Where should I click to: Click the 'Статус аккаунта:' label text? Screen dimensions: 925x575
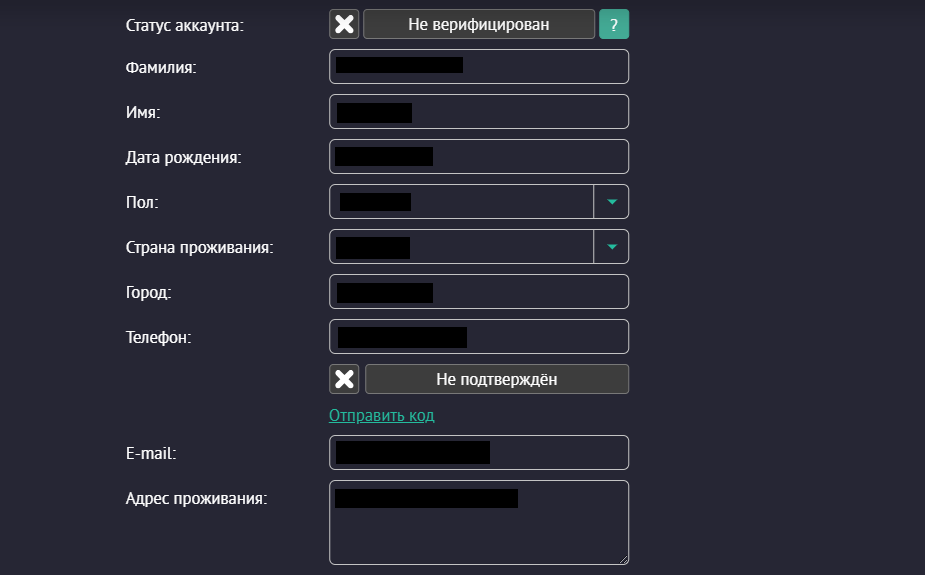pyautogui.click(x=184, y=25)
